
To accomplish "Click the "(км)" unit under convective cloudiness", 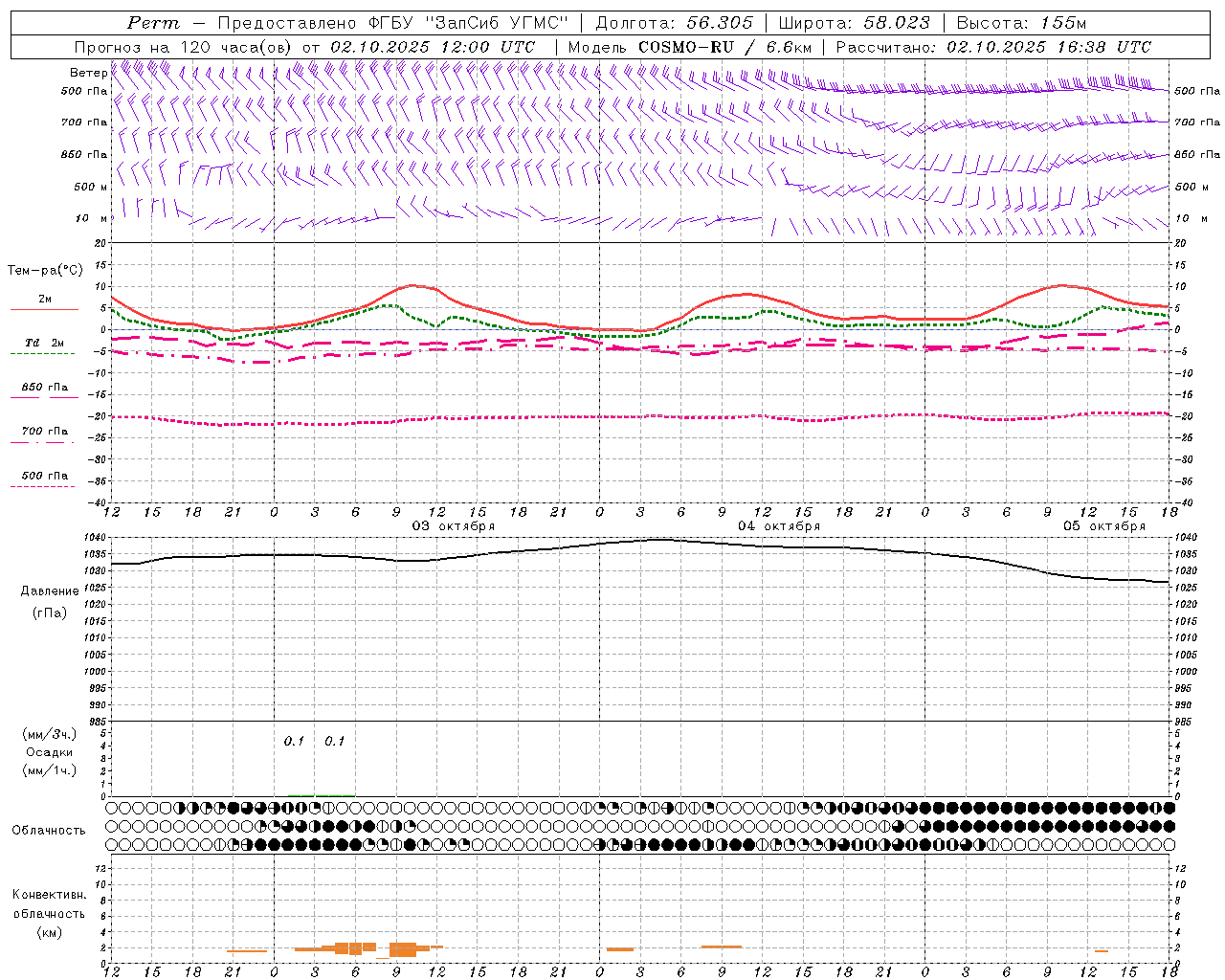I will tap(50, 932).
